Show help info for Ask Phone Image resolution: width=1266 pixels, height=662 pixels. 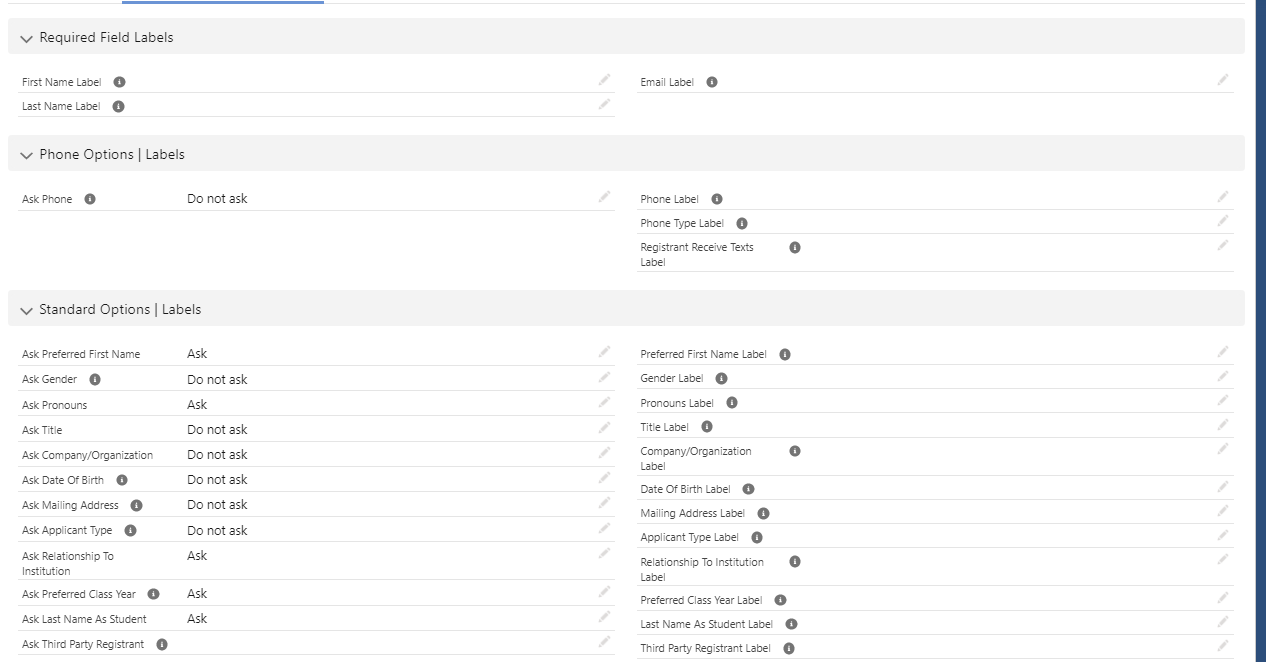90,199
